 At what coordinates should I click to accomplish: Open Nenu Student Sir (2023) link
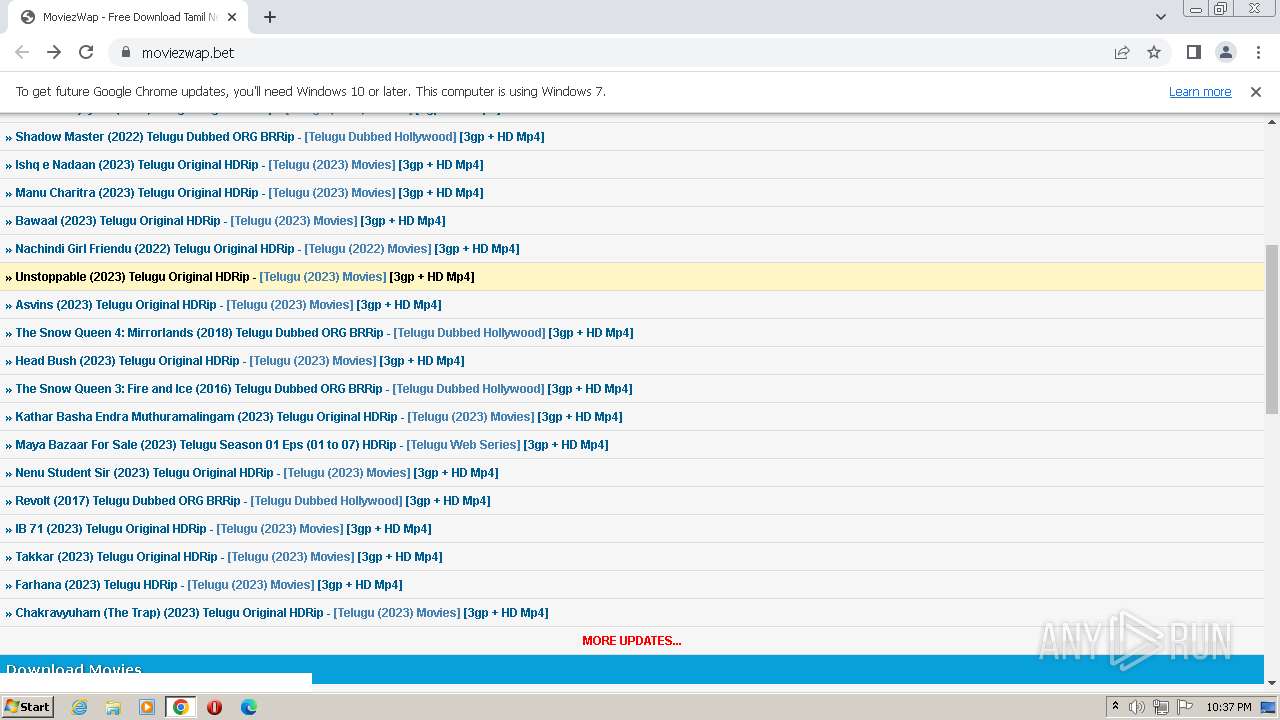pos(144,473)
